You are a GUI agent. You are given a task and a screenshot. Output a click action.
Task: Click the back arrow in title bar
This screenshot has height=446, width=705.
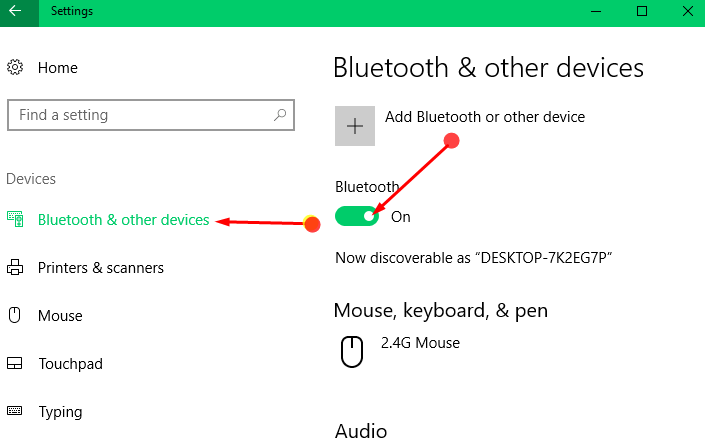tap(15, 11)
